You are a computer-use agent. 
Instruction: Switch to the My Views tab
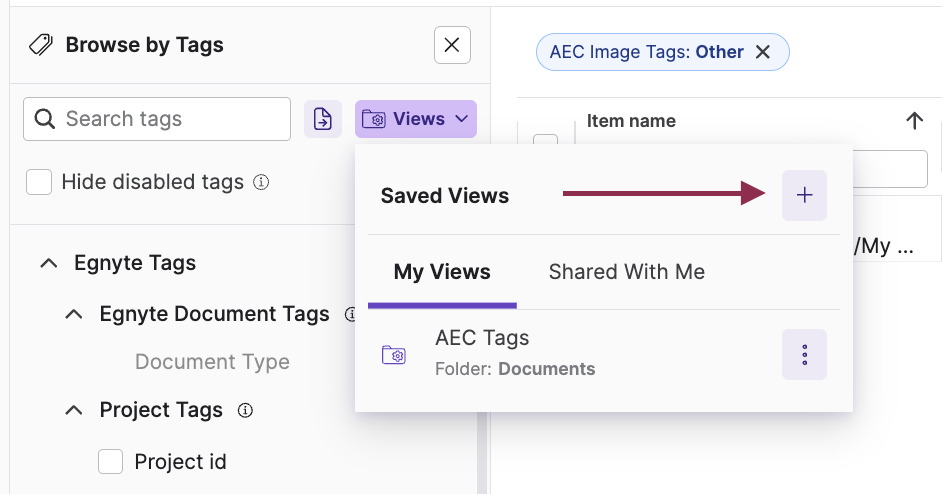(442, 272)
